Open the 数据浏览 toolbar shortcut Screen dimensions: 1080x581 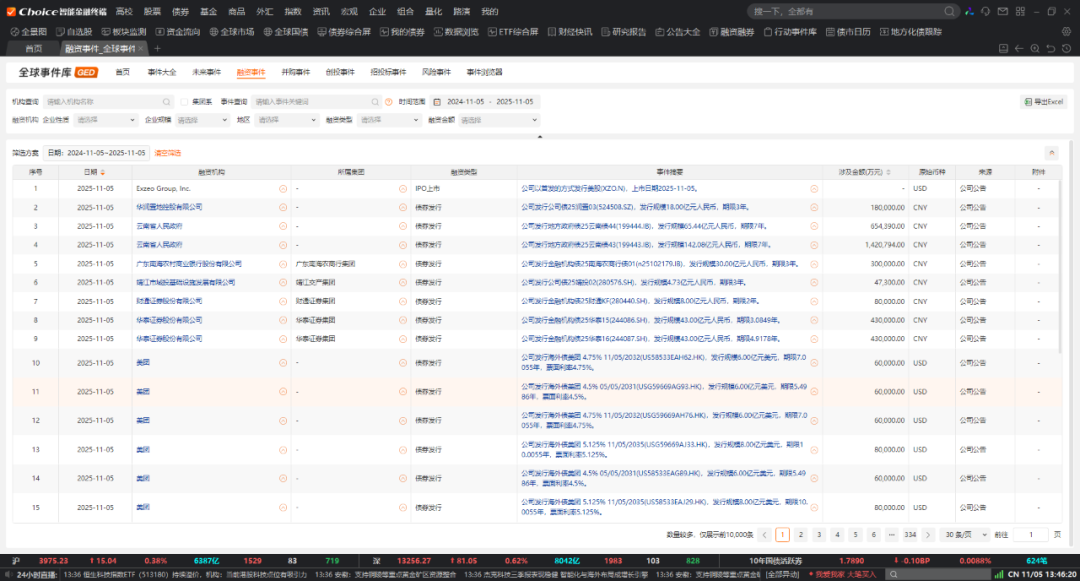click(x=456, y=31)
